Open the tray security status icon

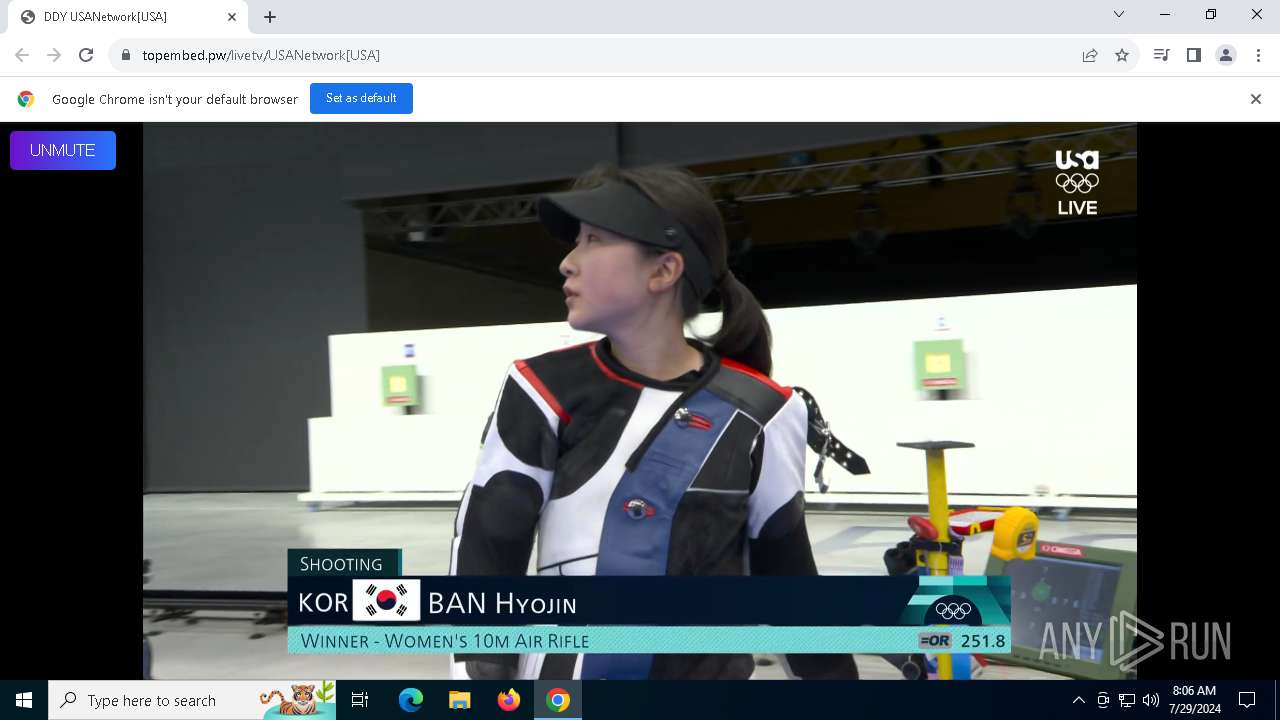[x=1103, y=700]
